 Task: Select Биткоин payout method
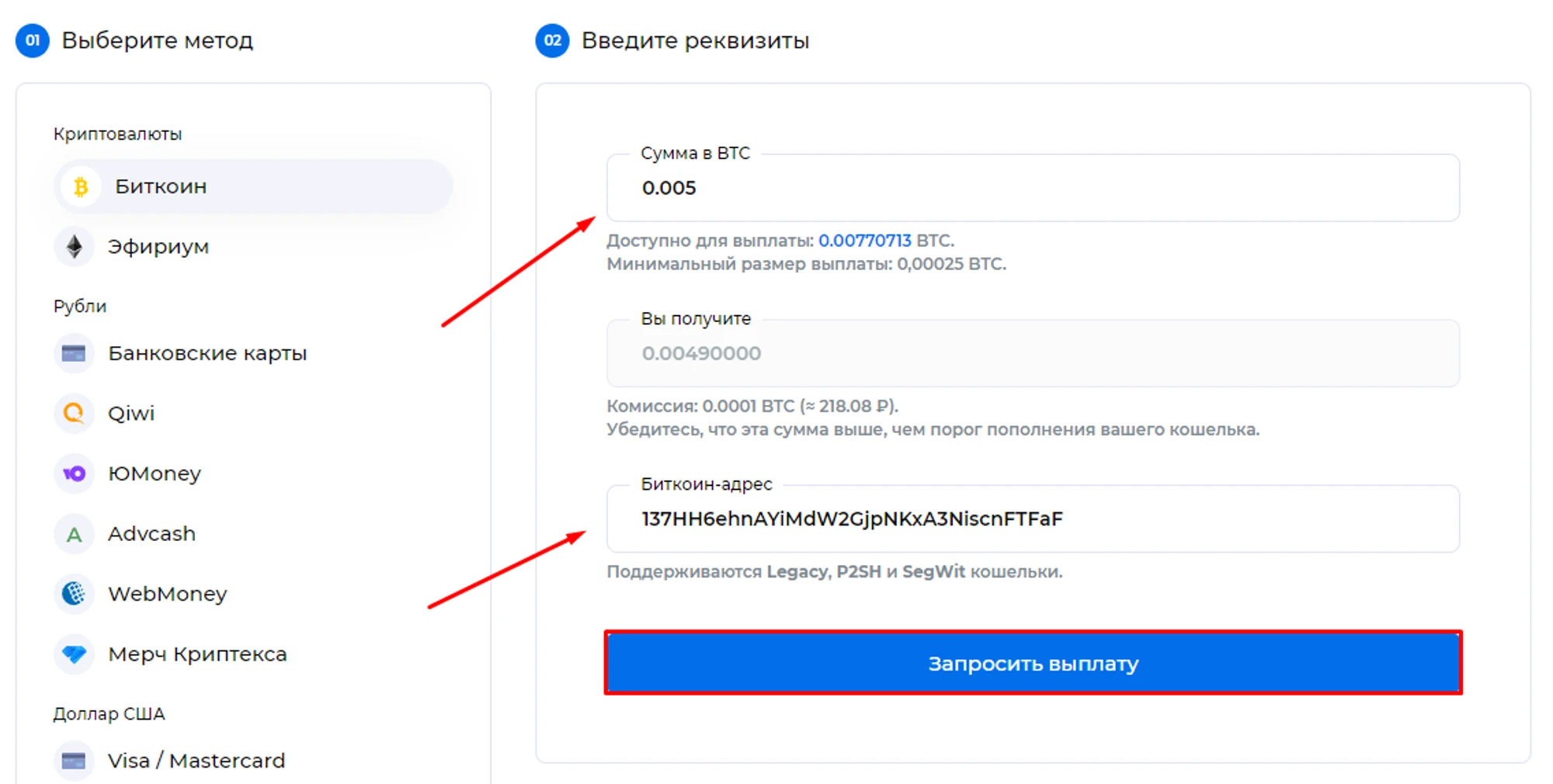tap(161, 187)
